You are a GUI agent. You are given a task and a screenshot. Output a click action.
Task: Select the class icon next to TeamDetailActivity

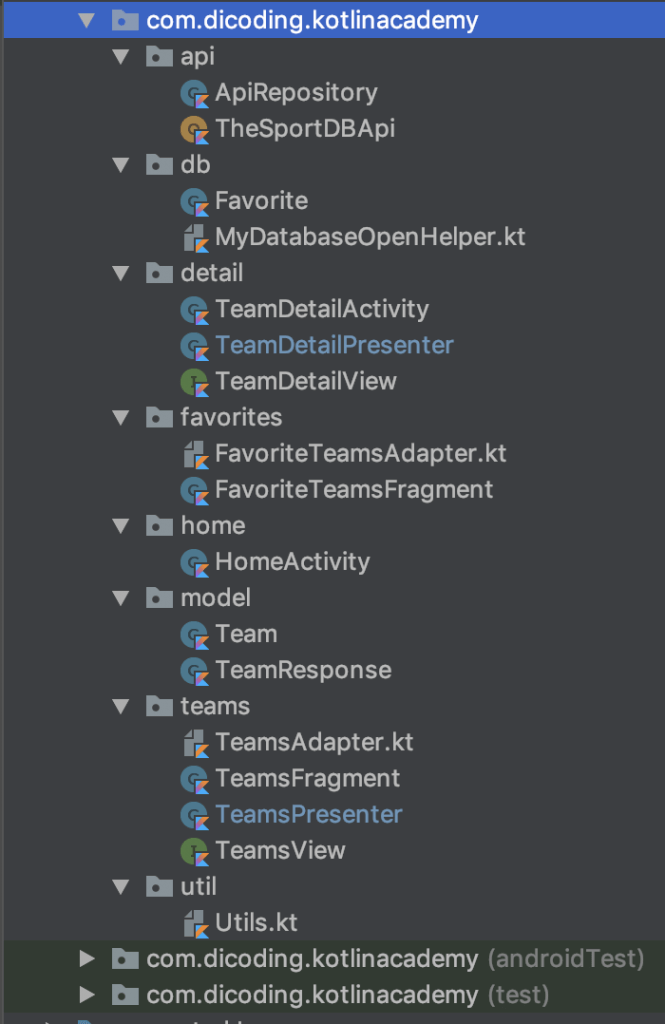point(194,309)
